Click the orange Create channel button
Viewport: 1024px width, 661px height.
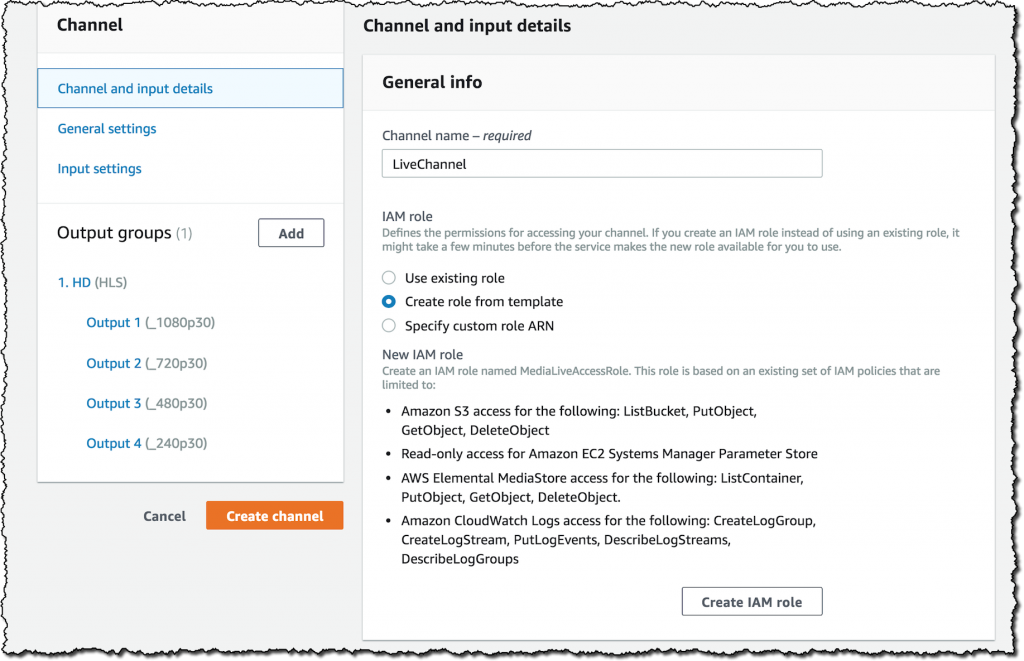275,516
